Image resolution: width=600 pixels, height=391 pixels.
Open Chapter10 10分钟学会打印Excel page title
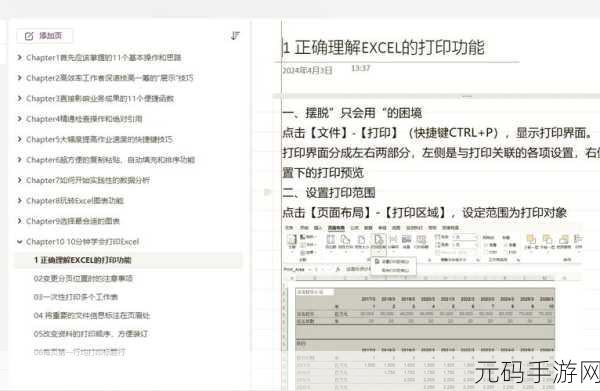tap(82, 241)
